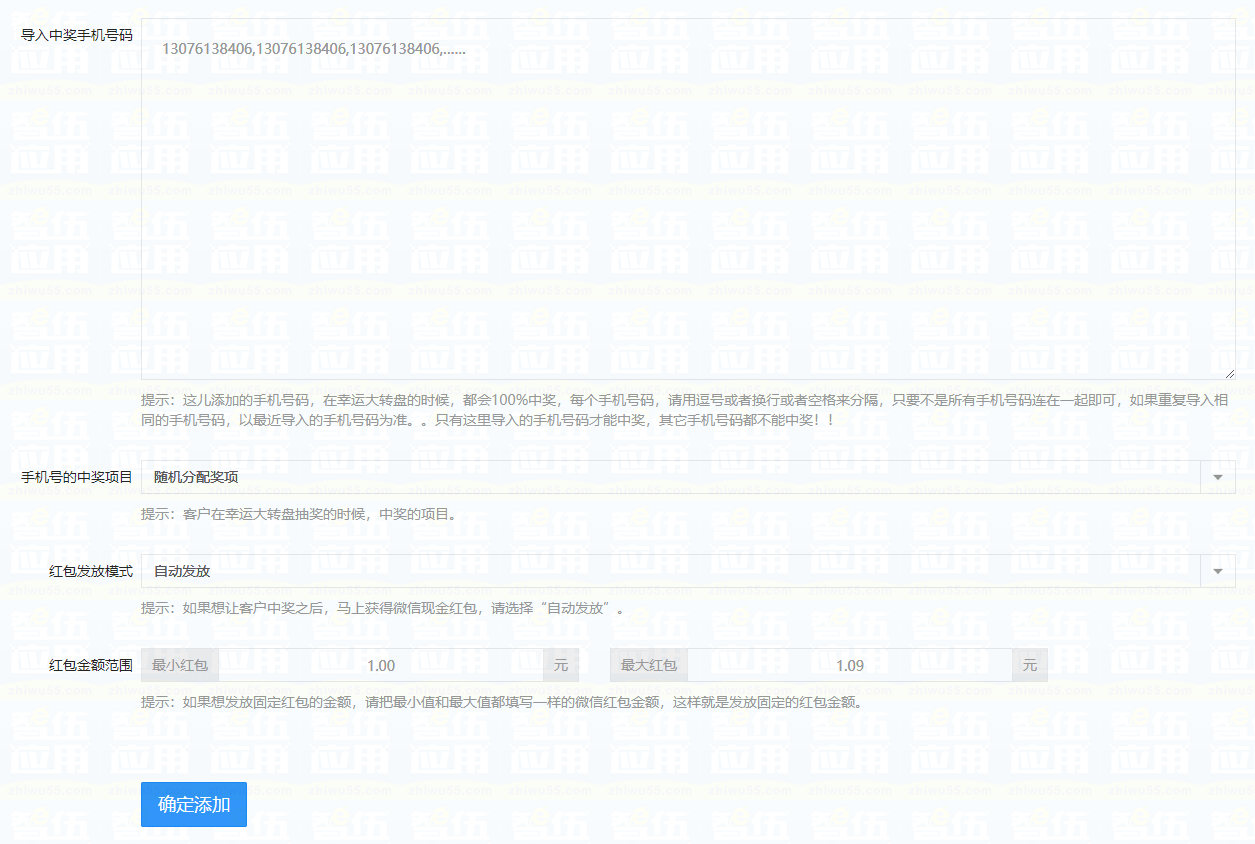Click the hint about 100%中奖 phone numbers
1255x844 pixels.
[x=685, y=410]
